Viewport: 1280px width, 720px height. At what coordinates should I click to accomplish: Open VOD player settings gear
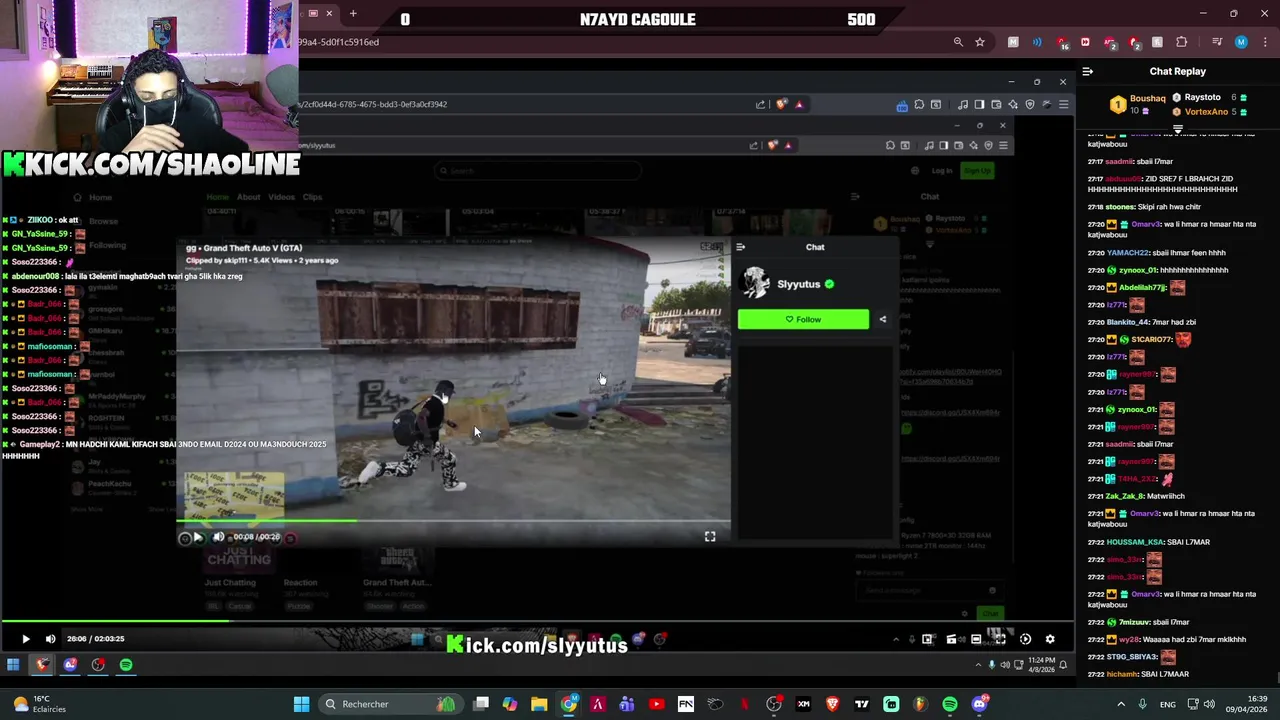[x=1050, y=639]
